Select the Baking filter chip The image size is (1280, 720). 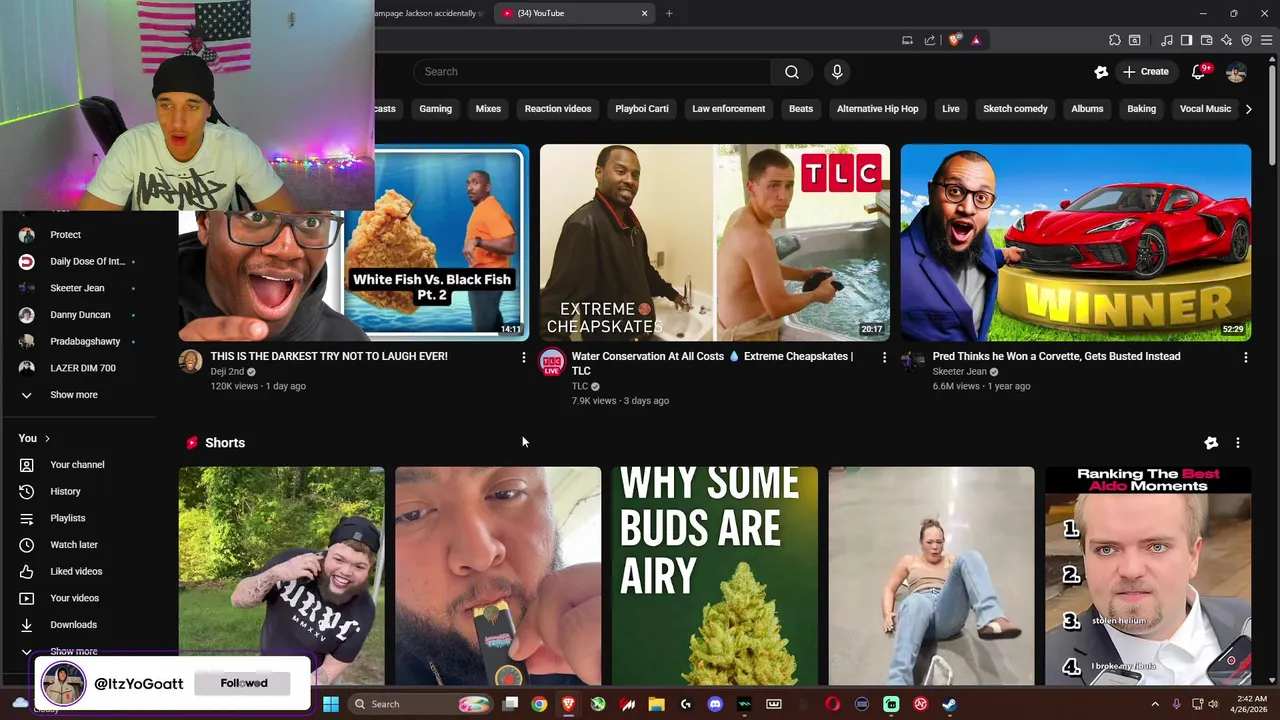(1141, 109)
